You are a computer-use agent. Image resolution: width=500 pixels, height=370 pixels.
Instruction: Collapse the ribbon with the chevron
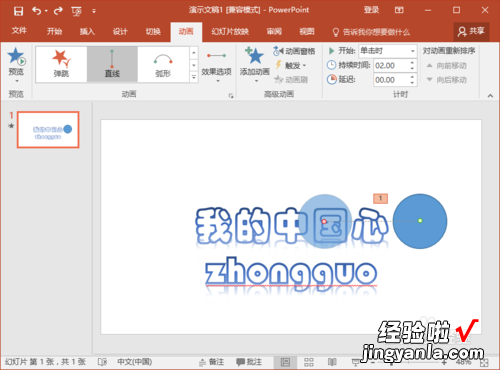point(490,96)
